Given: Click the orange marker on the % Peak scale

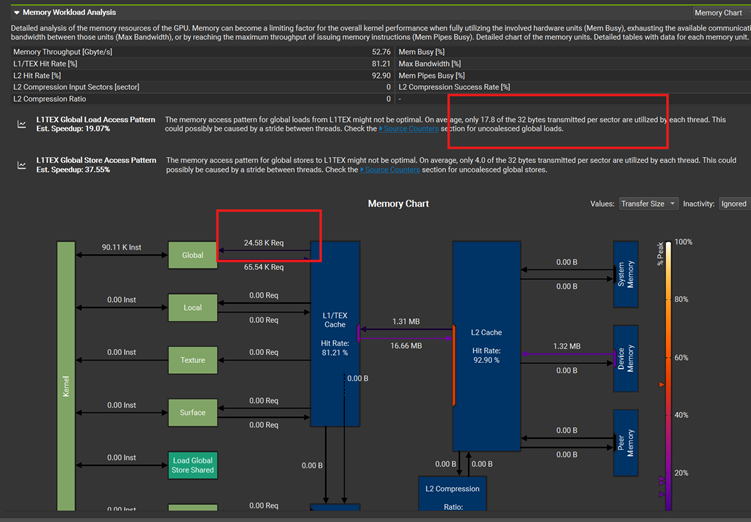Looking at the screenshot, I should pos(662,385).
